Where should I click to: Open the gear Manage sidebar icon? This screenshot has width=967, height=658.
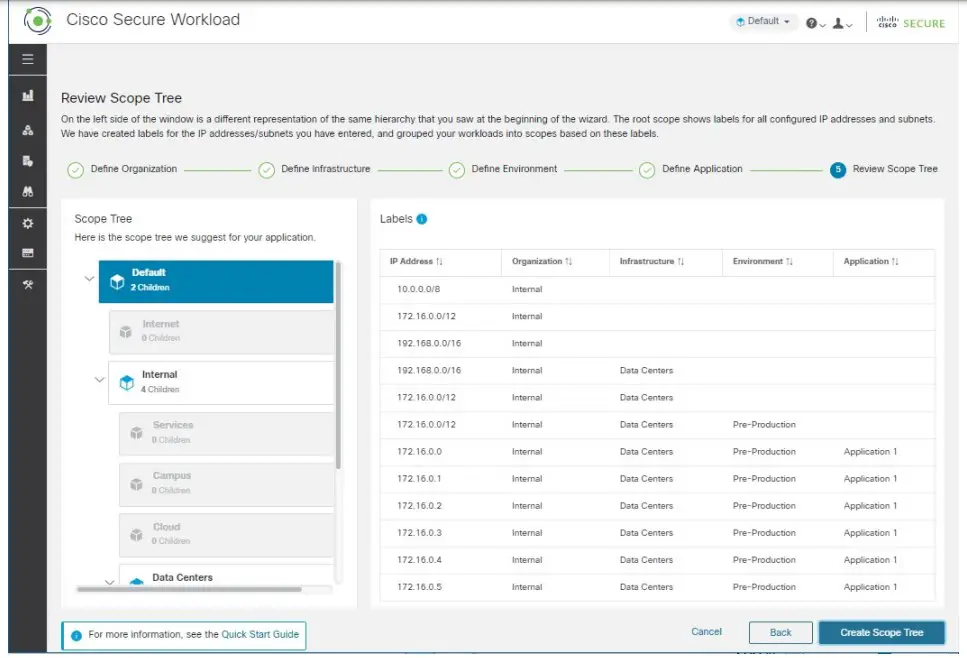coord(28,224)
